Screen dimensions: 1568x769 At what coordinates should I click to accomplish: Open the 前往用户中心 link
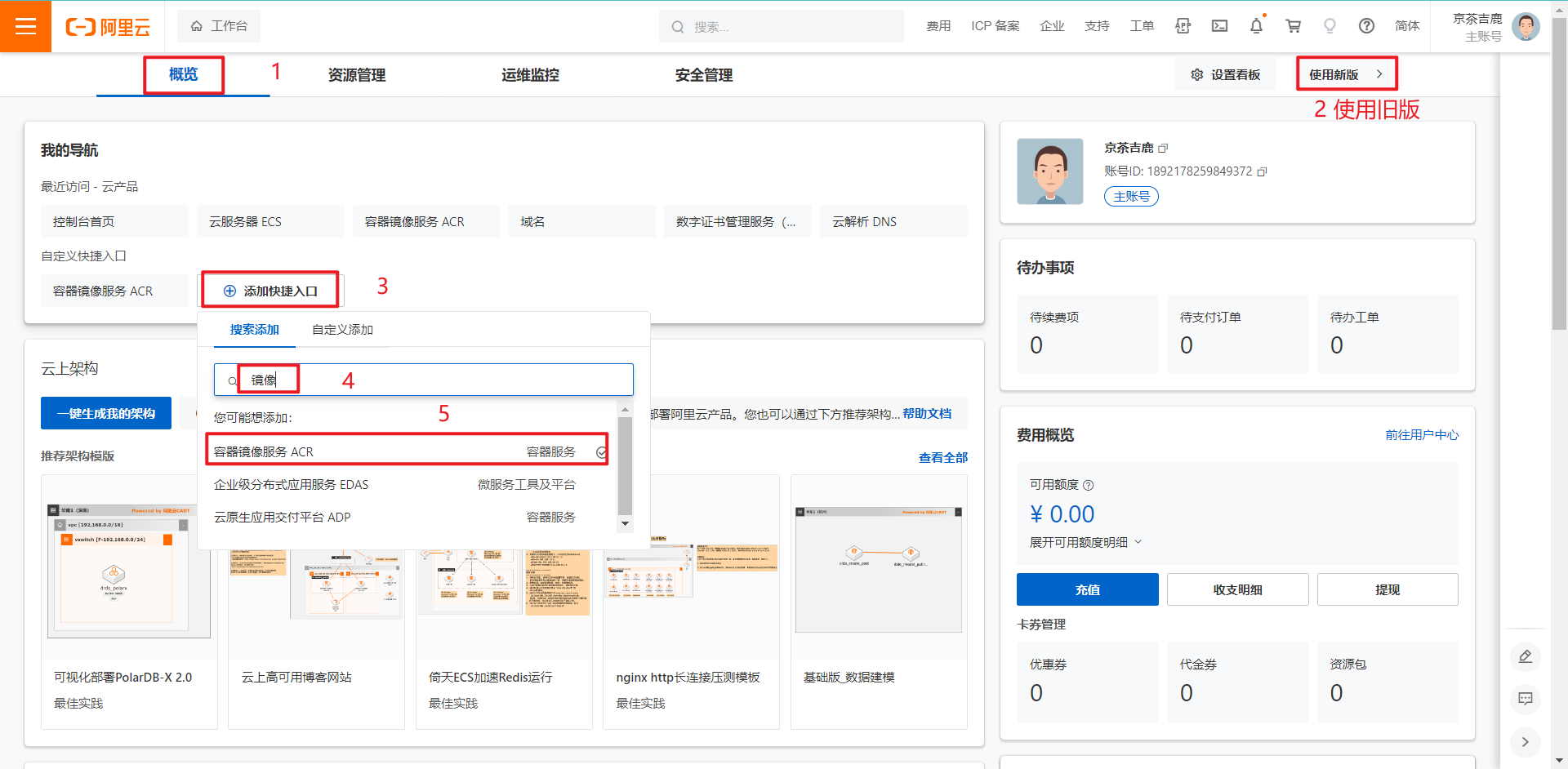[1422, 435]
